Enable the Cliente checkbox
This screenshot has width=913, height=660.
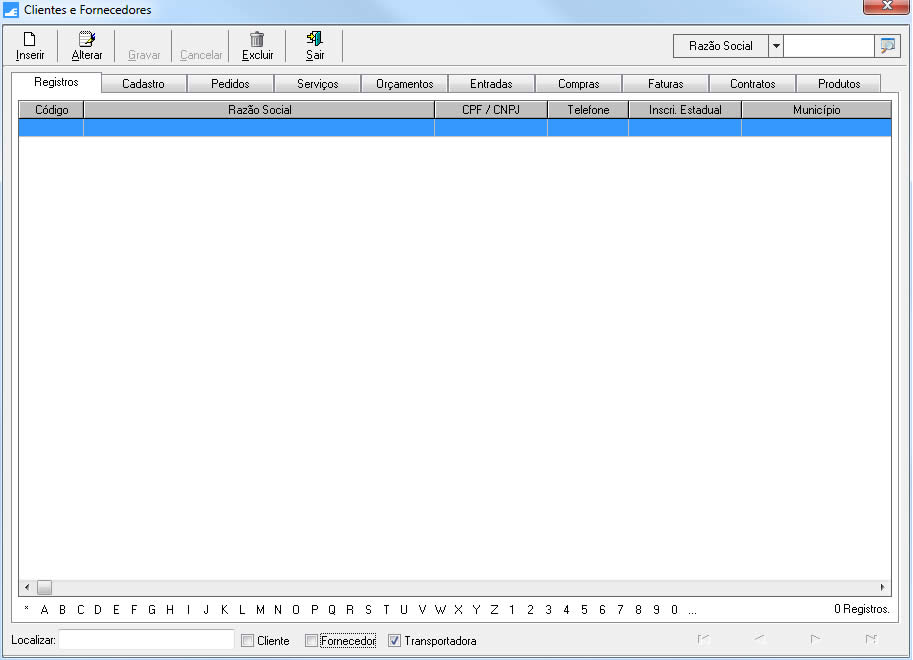247,641
